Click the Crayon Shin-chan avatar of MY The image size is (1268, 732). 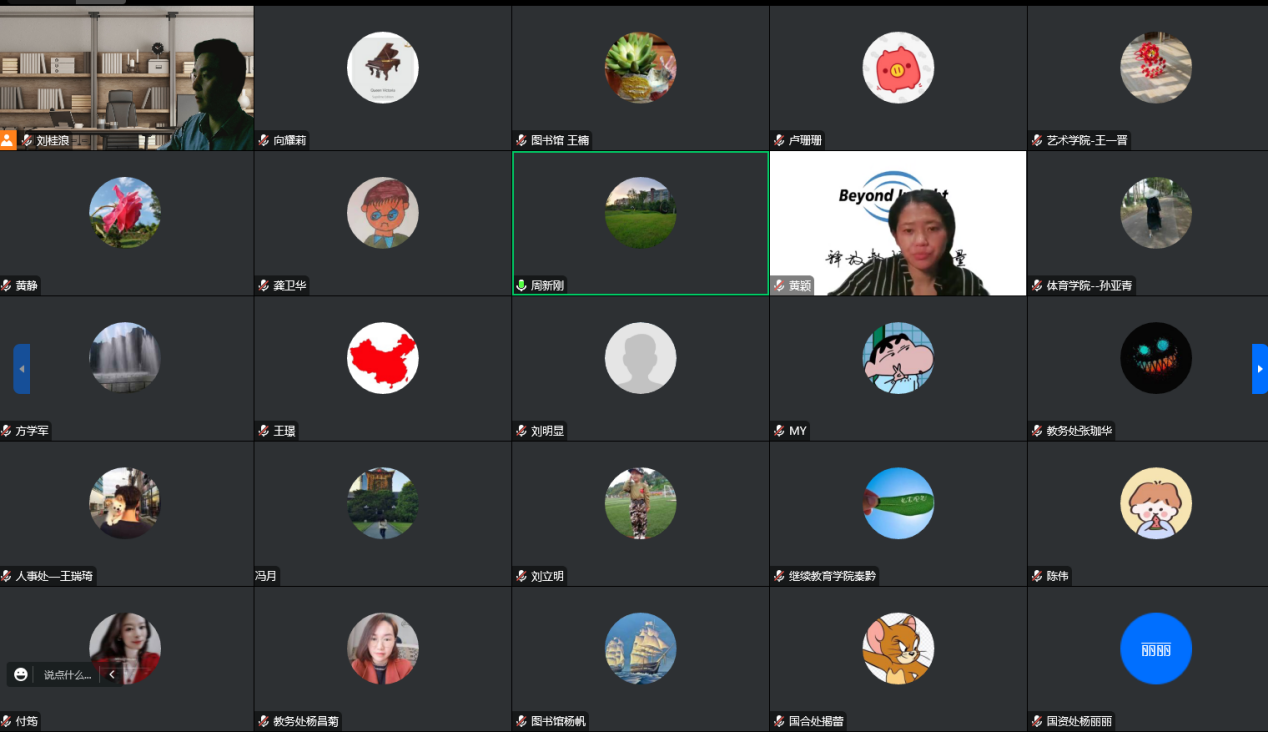(898, 358)
